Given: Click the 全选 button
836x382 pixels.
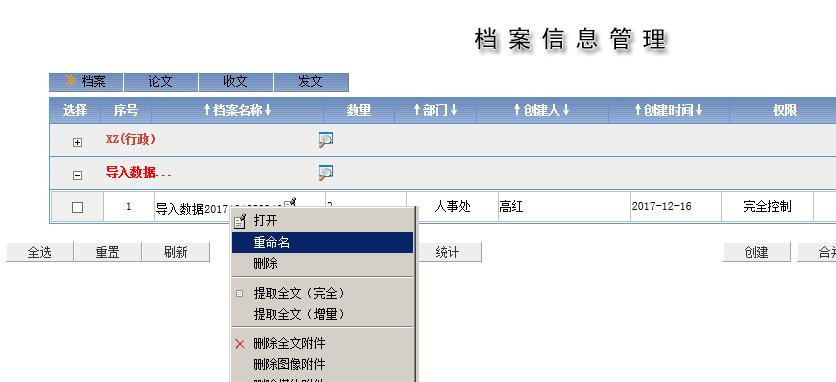Looking at the screenshot, I should [39, 252].
